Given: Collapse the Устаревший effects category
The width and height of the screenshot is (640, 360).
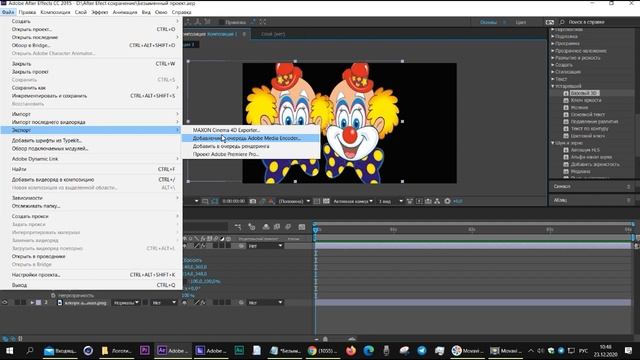Looking at the screenshot, I should point(553,86).
